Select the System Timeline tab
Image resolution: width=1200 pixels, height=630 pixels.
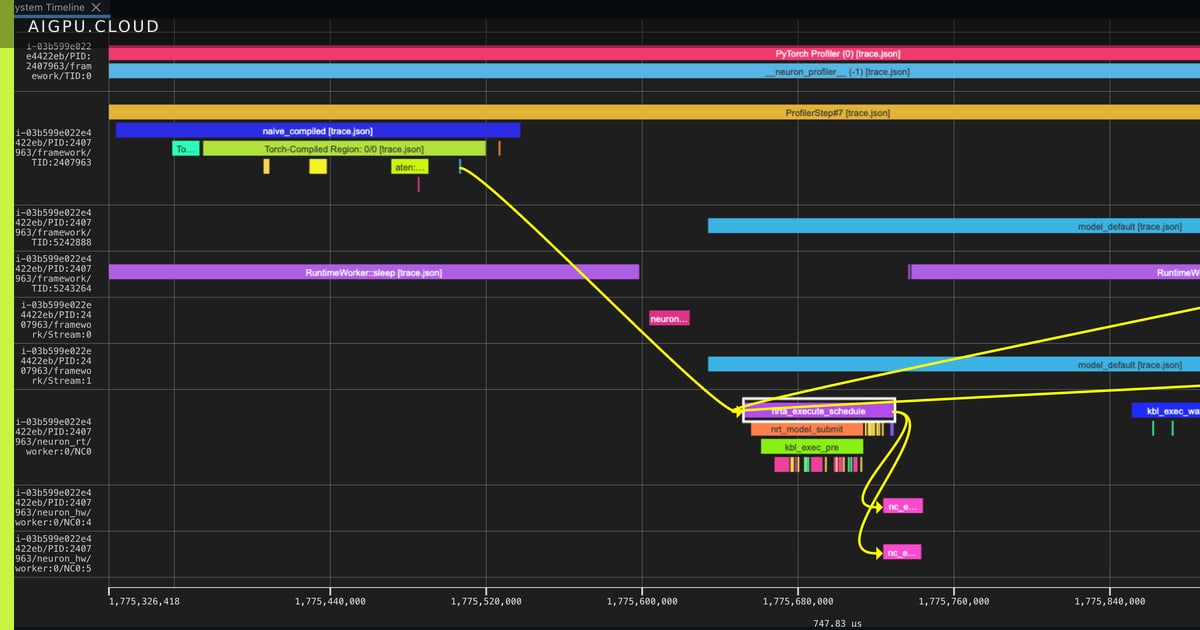coord(48,7)
